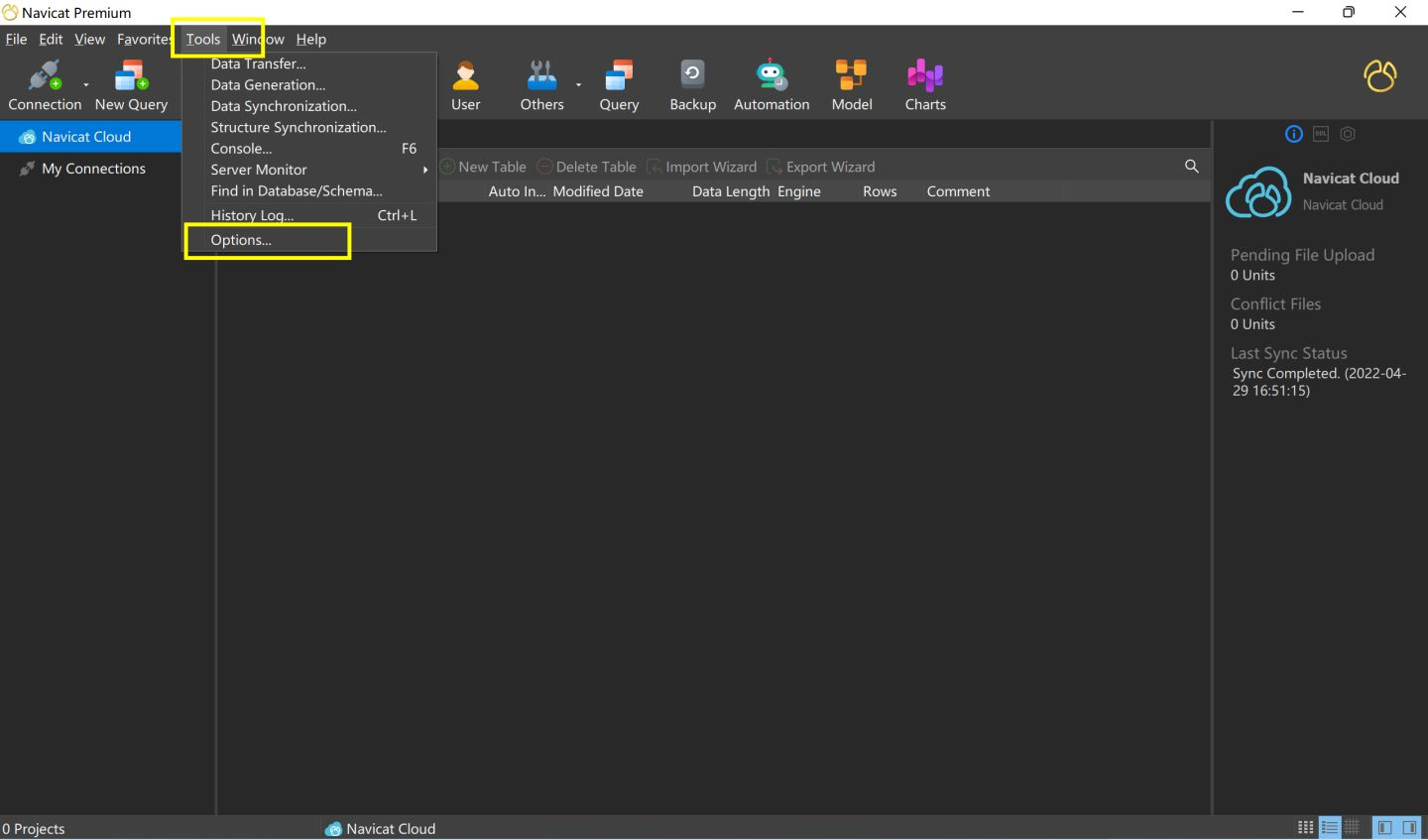Sort by Comment column header
1428x840 pixels.
click(x=958, y=191)
